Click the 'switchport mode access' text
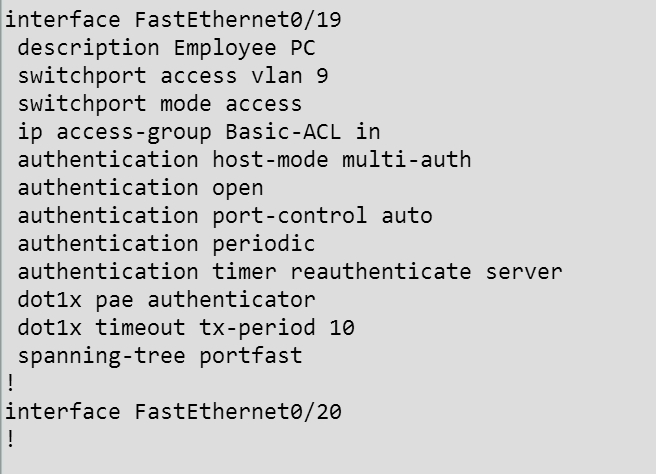Viewport: 656px width, 474px height. [x=160, y=104]
